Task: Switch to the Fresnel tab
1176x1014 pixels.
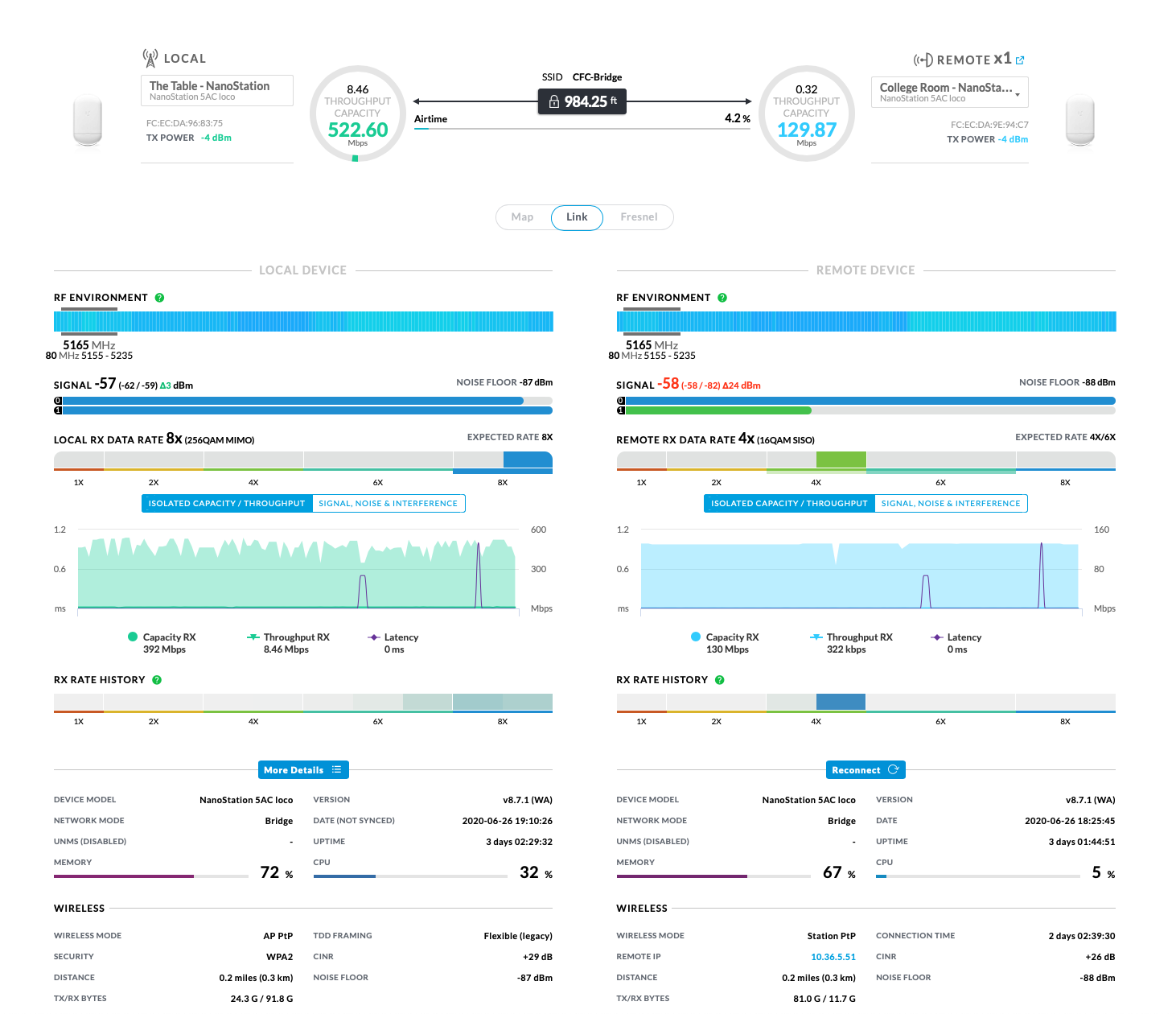Action: tap(639, 217)
